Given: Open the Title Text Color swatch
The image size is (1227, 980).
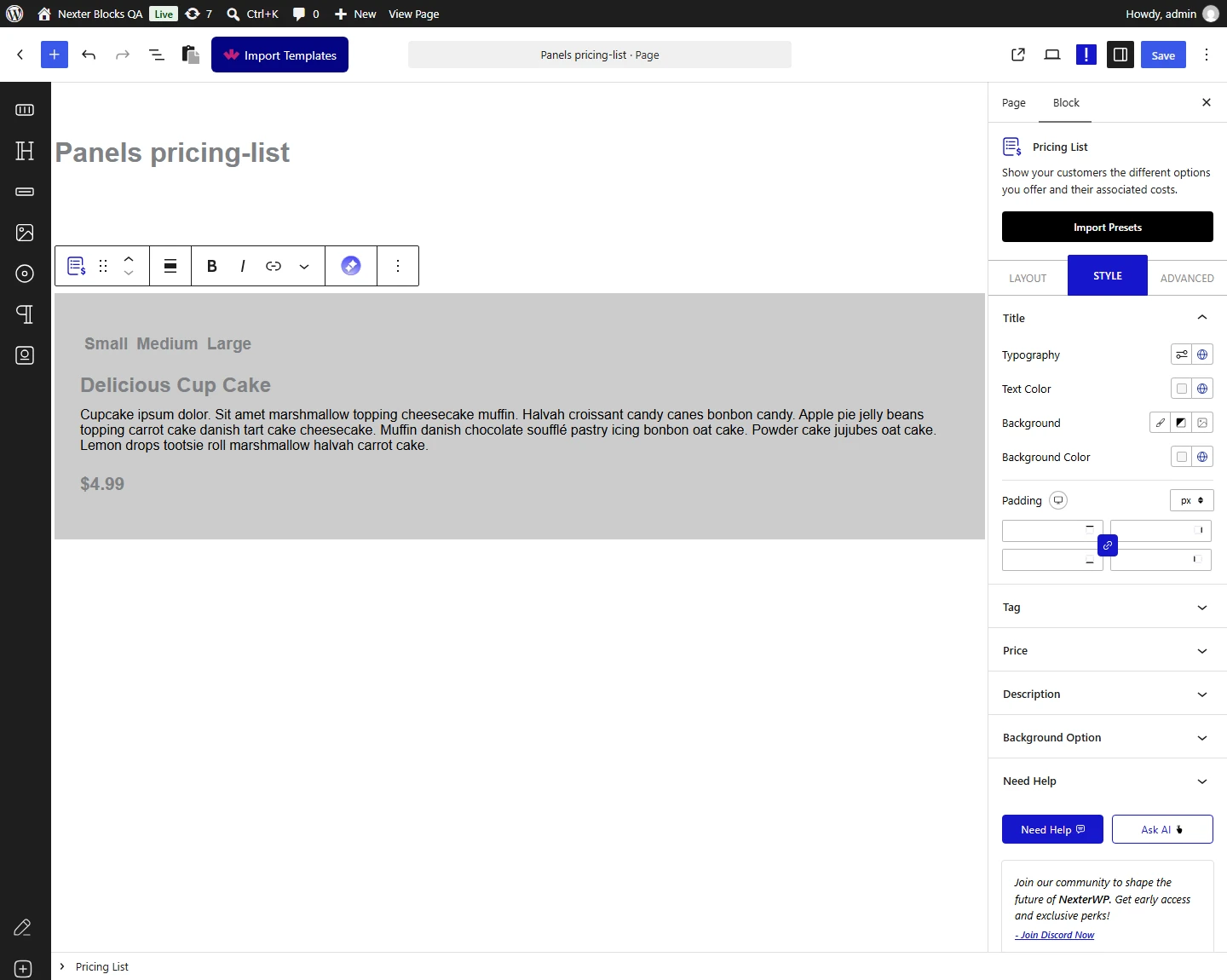Looking at the screenshot, I should (x=1181, y=389).
